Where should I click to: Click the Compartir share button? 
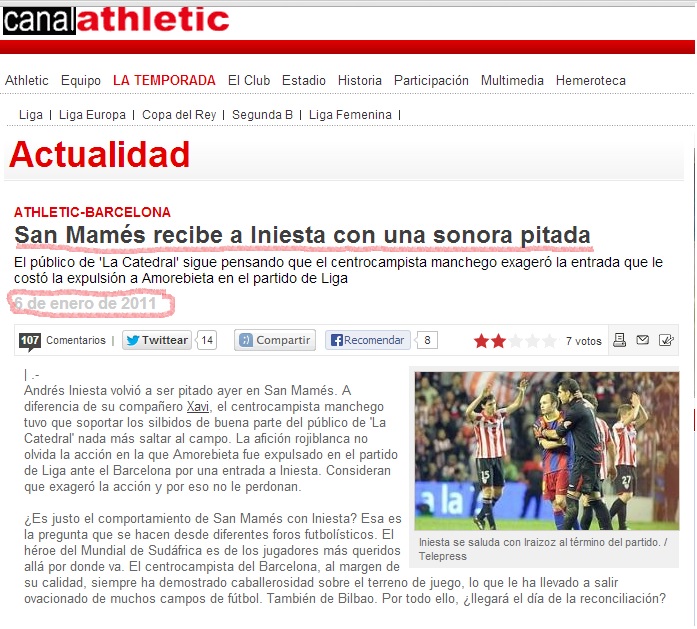click(275, 340)
